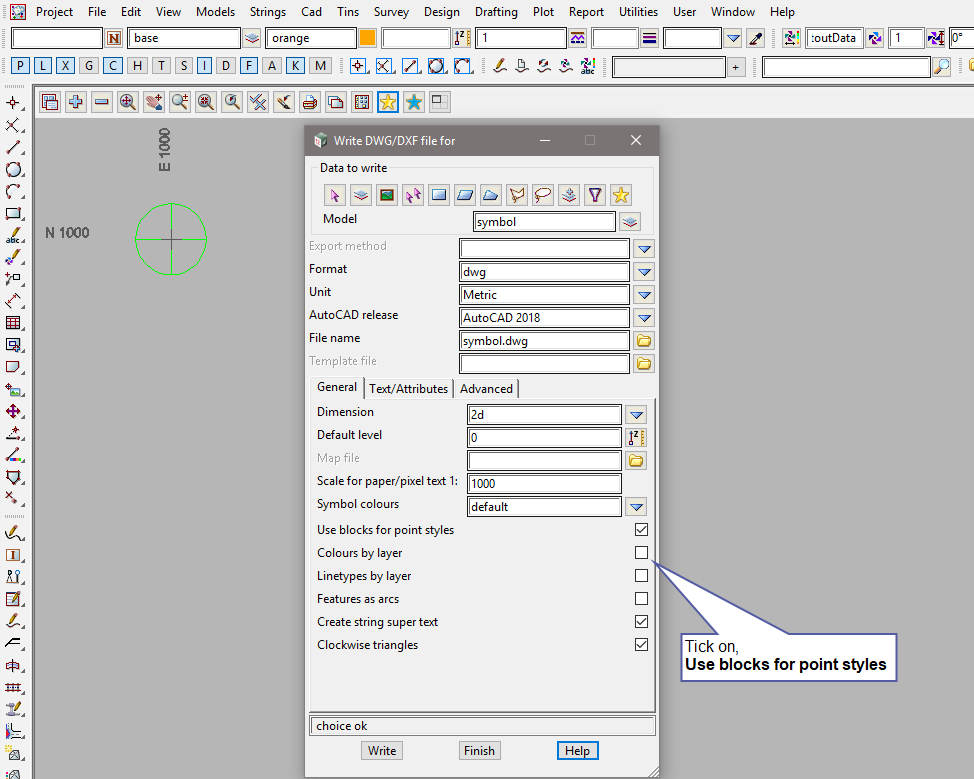
Task: Untick Use blocks for point styles
Action: tap(641, 530)
